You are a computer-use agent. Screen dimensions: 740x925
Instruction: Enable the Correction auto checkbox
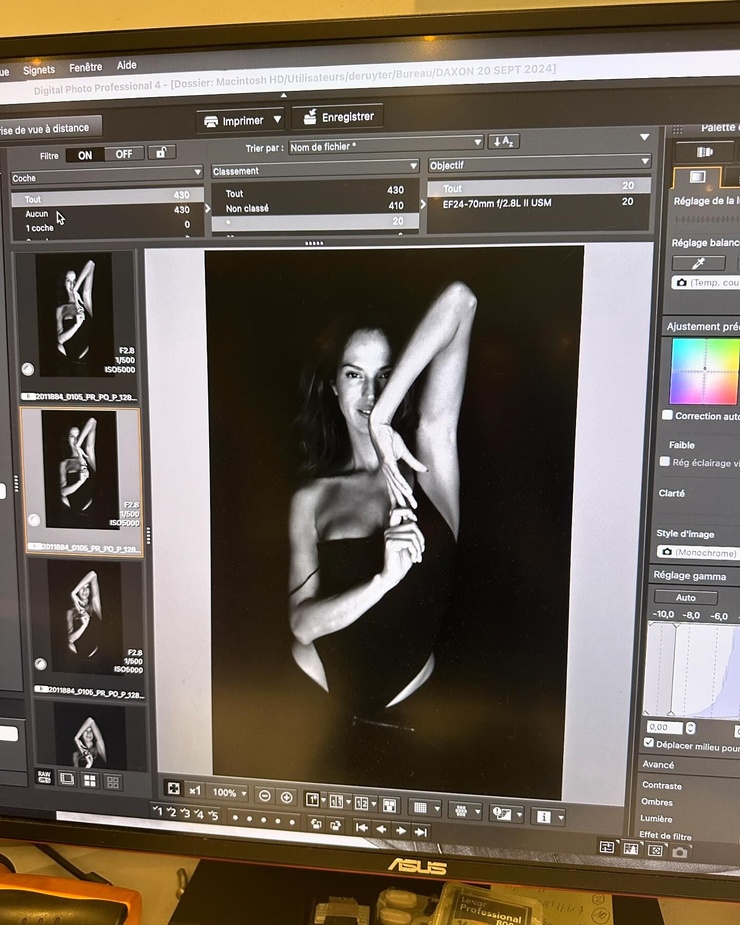click(x=667, y=415)
